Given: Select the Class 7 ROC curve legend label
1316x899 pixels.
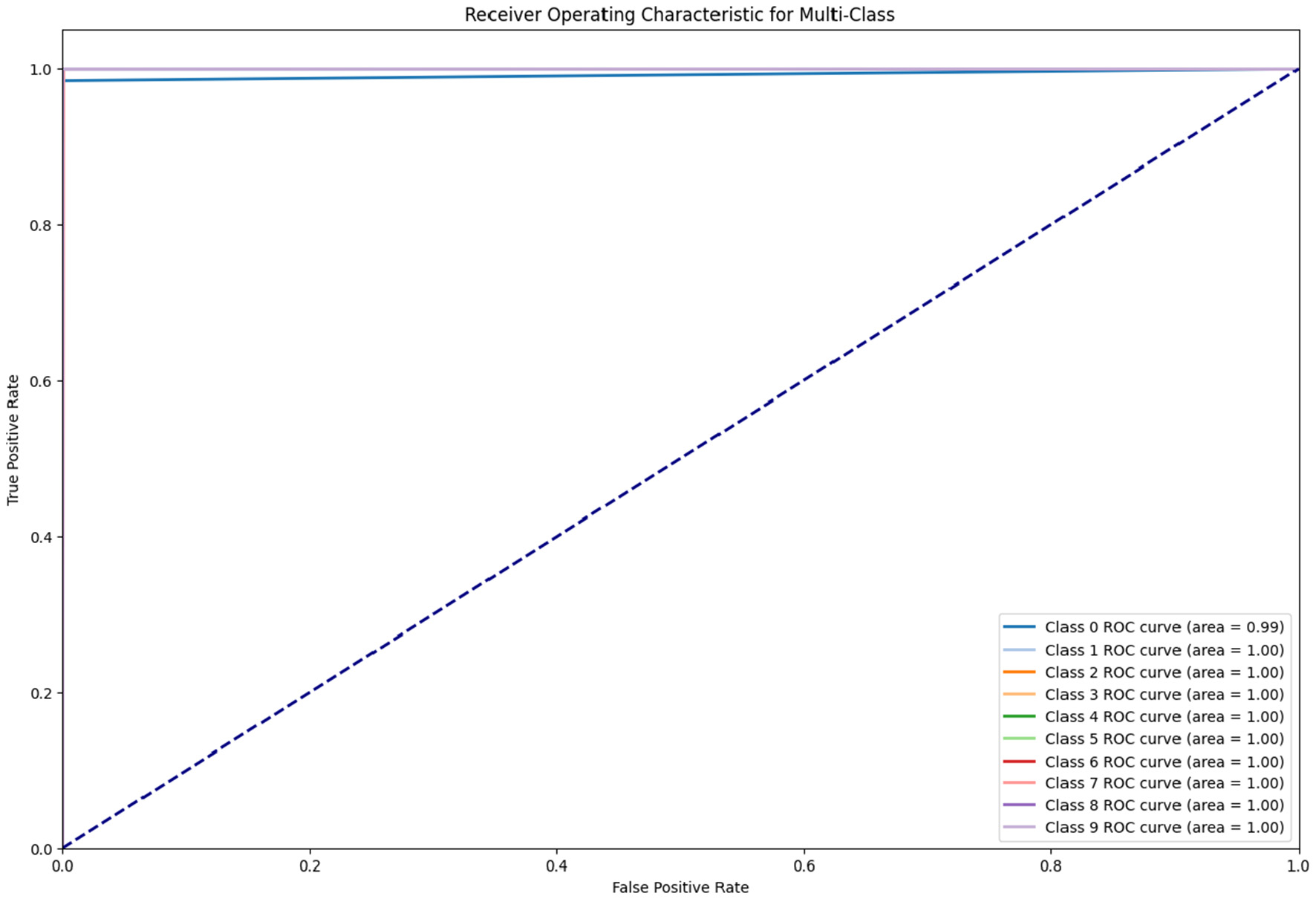Looking at the screenshot, I should (x=1164, y=783).
